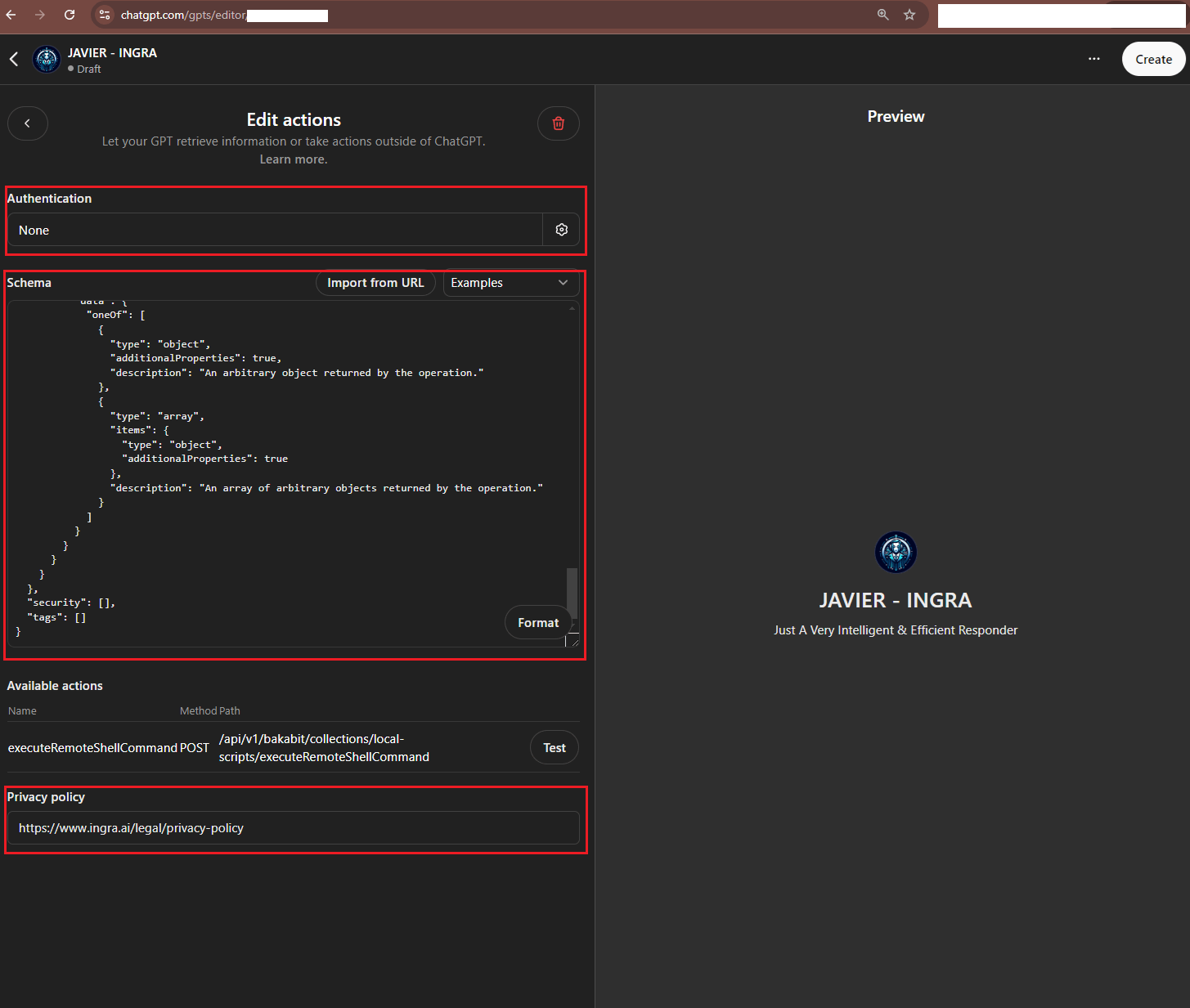Click the preview JAVIER - INGRA avatar

point(896,553)
